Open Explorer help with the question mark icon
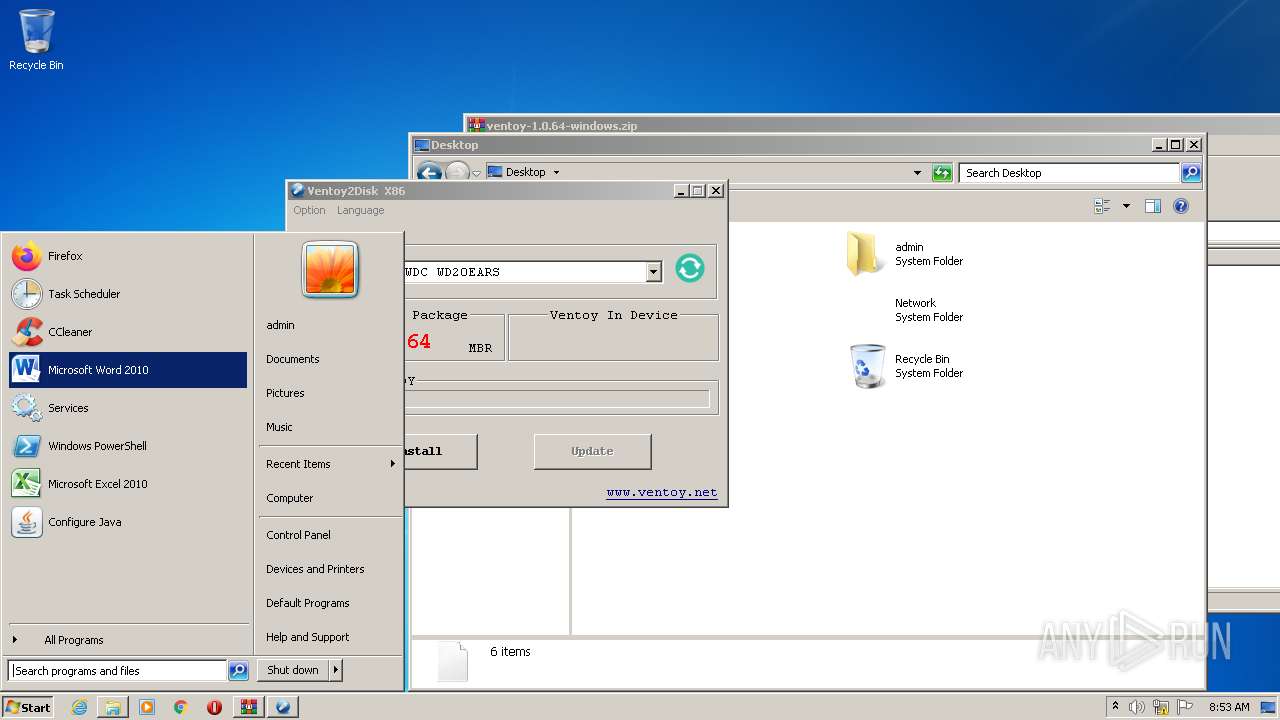 coord(1181,206)
